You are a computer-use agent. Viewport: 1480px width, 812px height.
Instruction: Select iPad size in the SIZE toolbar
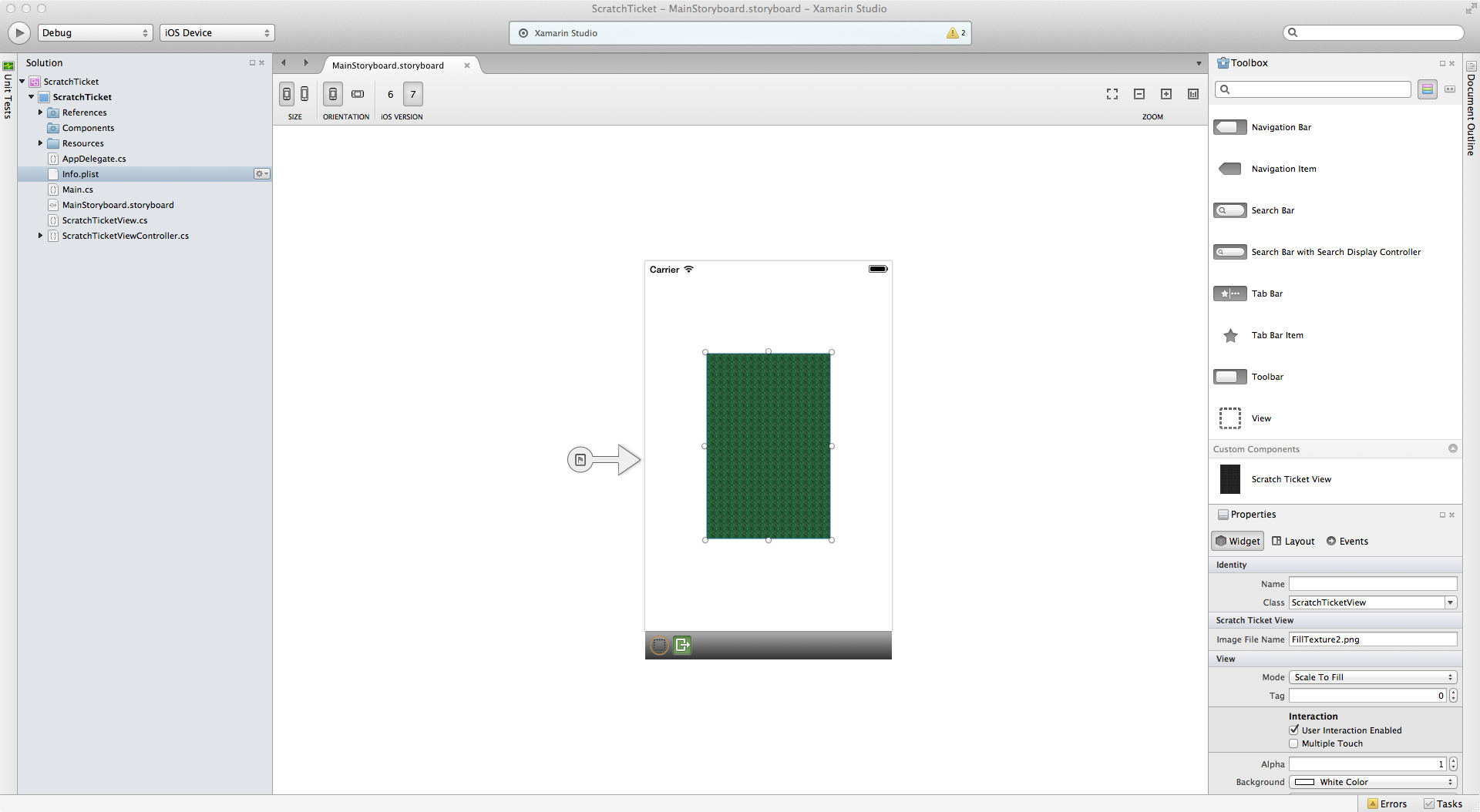pyautogui.click(x=304, y=93)
